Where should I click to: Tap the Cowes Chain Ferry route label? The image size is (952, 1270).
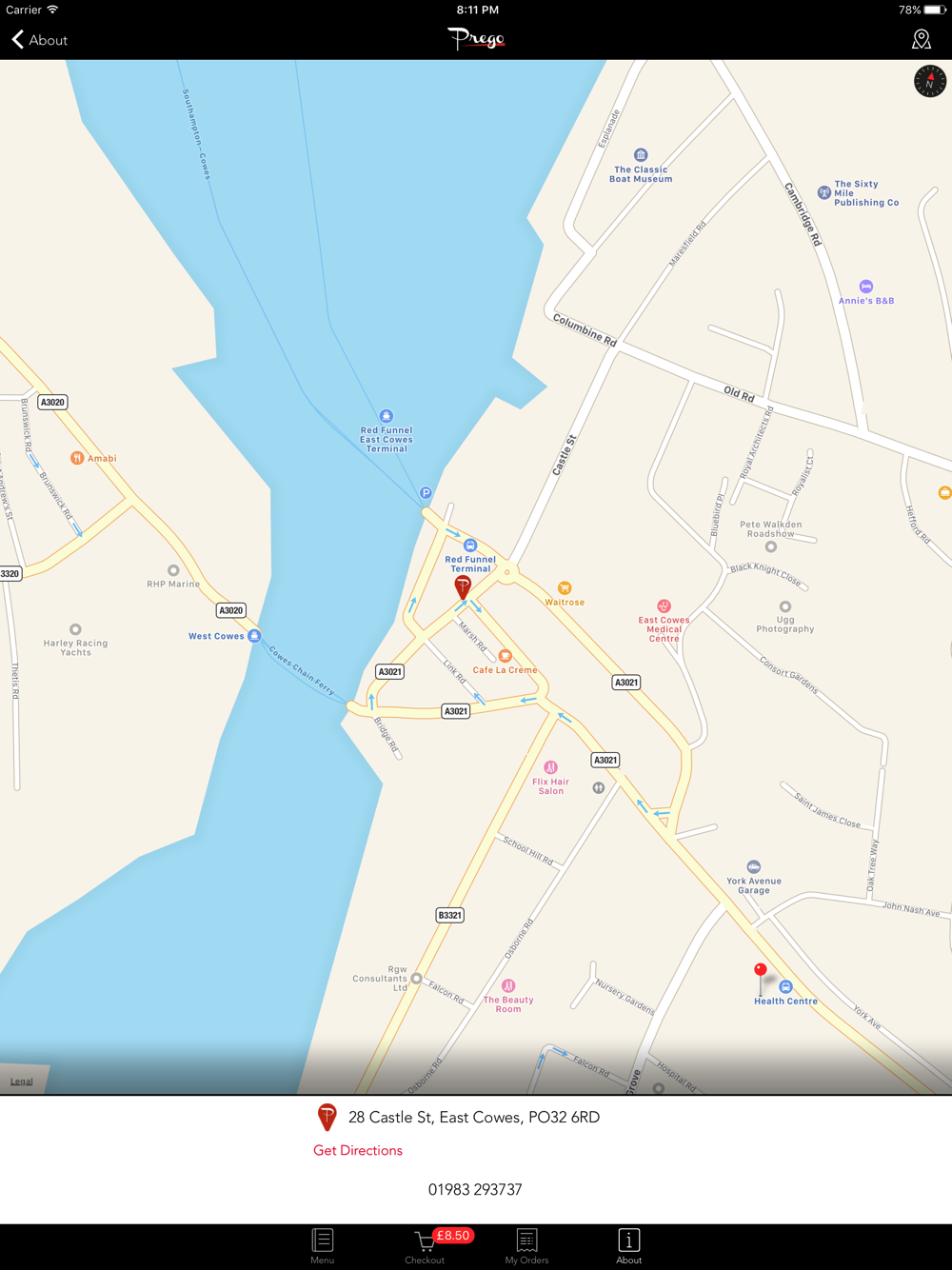click(302, 671)
